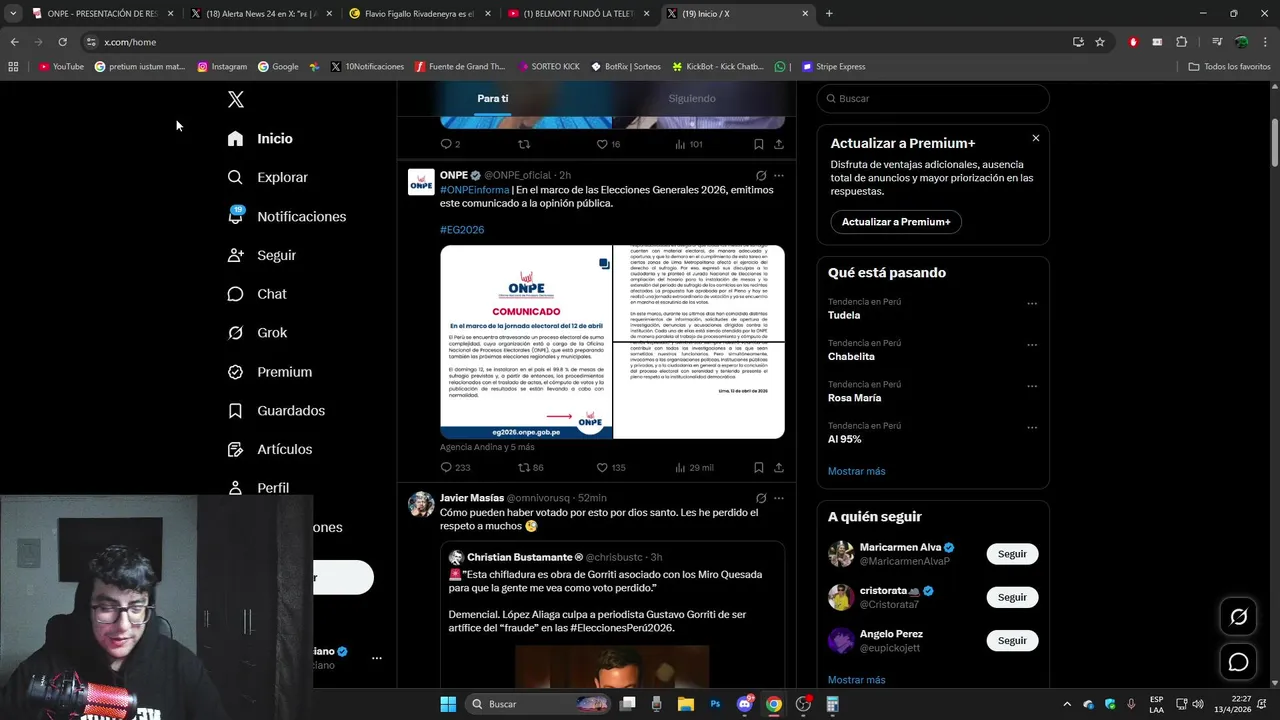Open options for Tudela trend
1280x720 pixels.
(x=1032, y=303)
